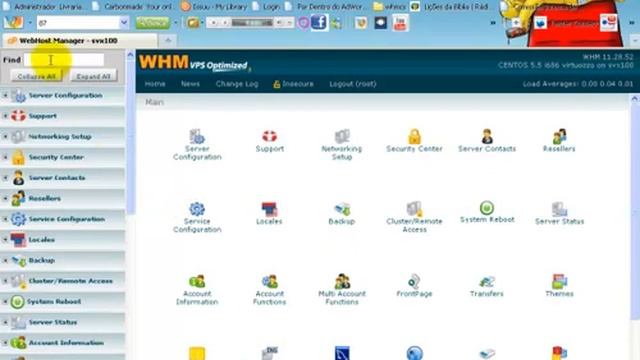The width and height of the screenshot is (640, 360).
Task: Click Logout (root) in WHM navigation
Action: tap(353, 84)
